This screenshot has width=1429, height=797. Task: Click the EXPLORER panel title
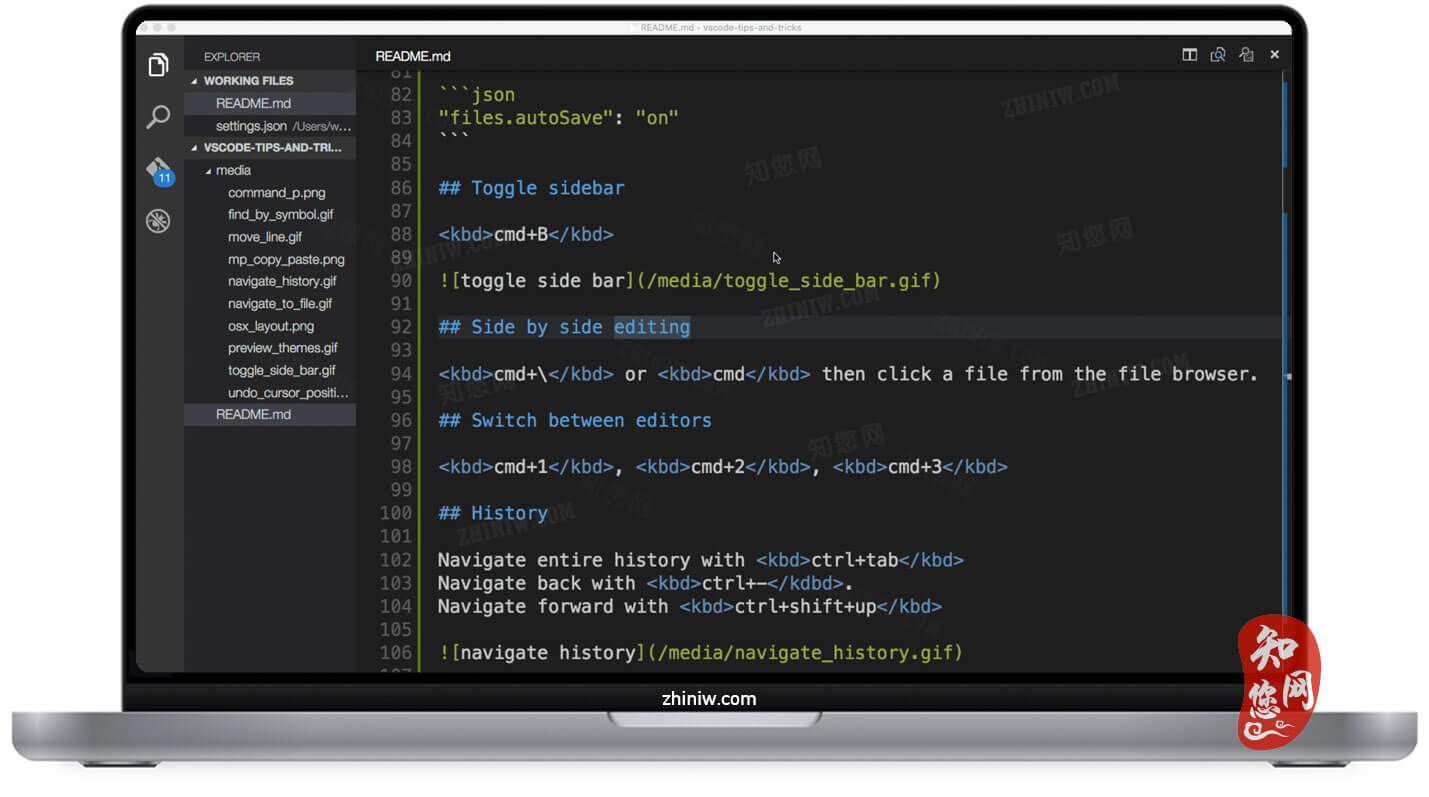point(232,57)
